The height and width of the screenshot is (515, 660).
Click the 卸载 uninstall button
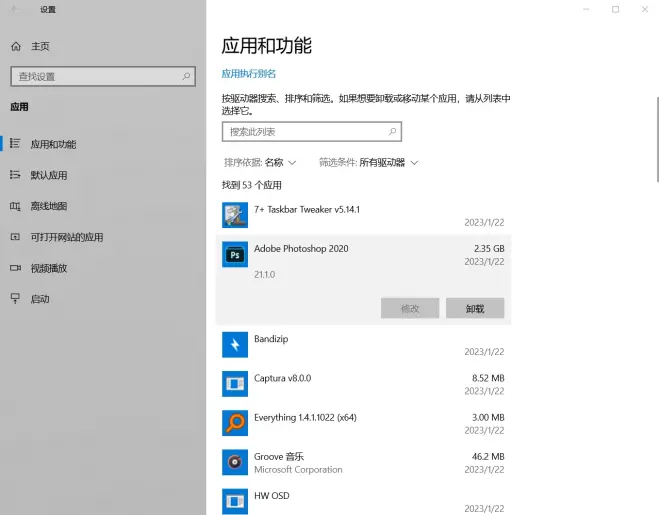coord(475,308)
